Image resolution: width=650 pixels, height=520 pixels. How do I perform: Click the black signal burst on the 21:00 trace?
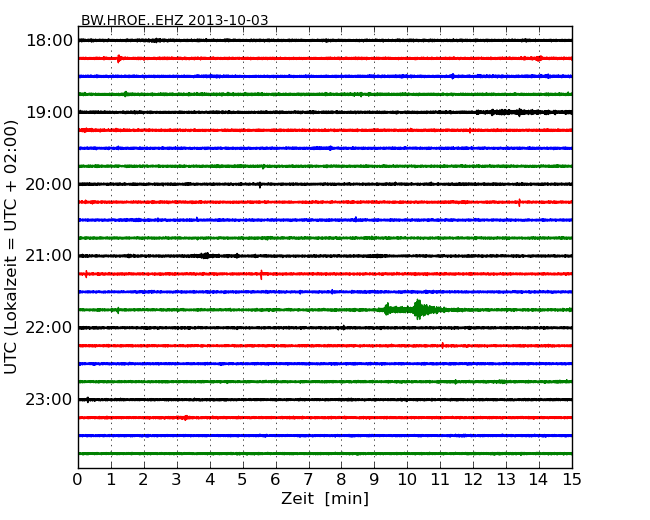pos(206,255)
